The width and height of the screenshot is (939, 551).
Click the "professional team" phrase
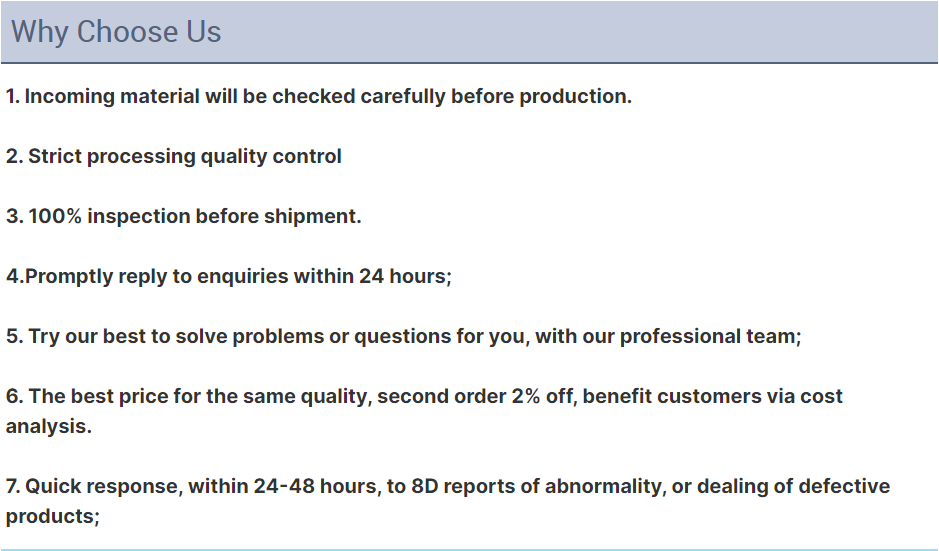click(x=707, y=337)
